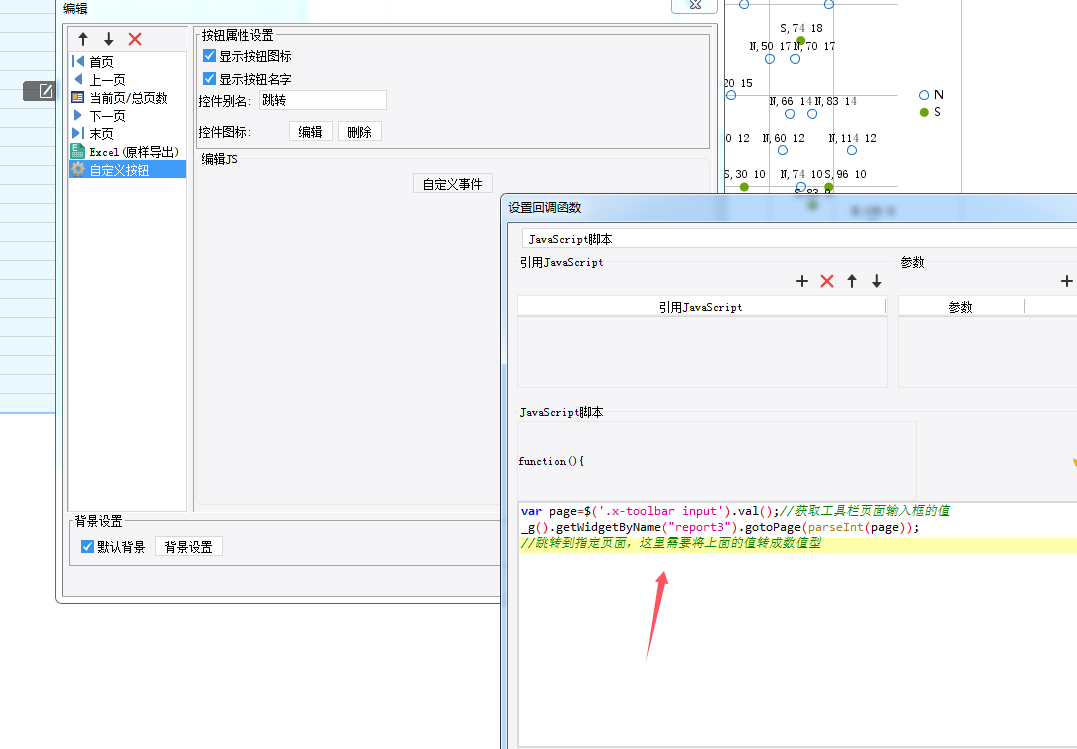Screen dimensions: 1077x749
Task: Click chart data label S,74 18
Action: point(801,28)
